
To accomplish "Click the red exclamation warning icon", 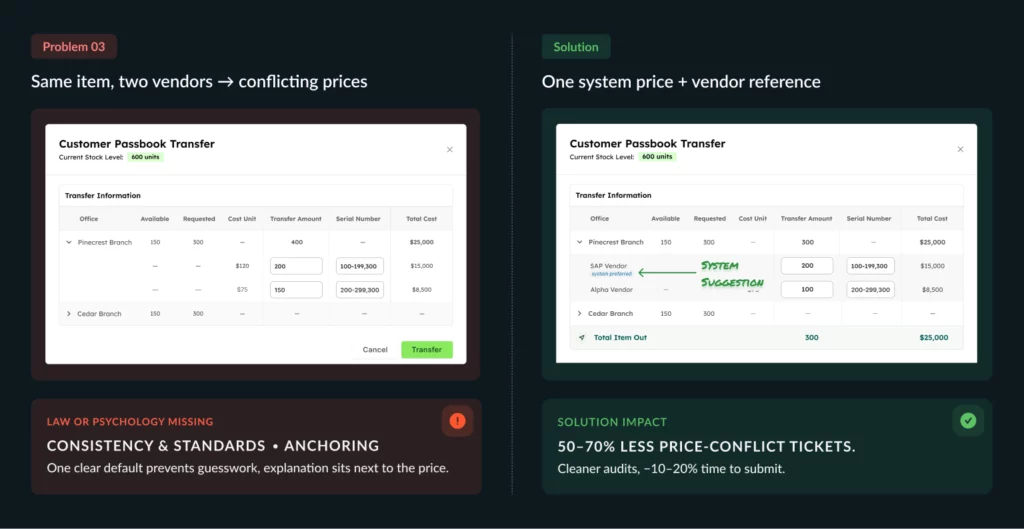I will pyautogui.click(x=457, y=421).
